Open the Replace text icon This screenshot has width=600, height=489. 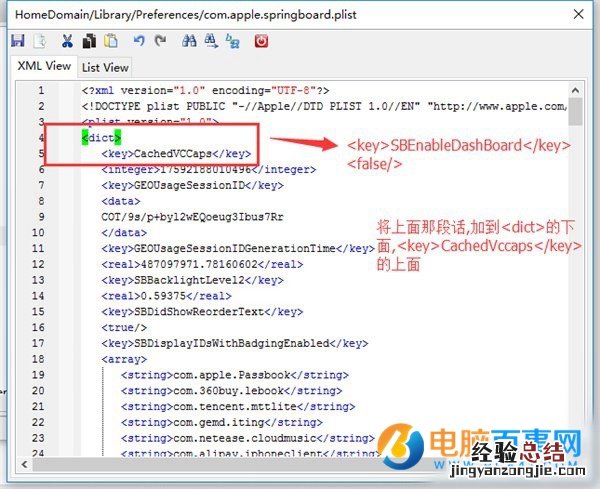[233, 41]
